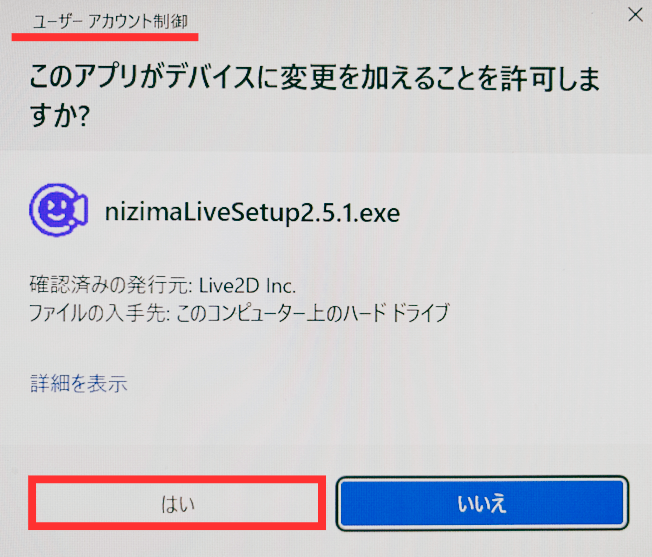Screen dimensions: 652x557
Task: Click the ファイルの入手先 label
Action: pos(99,313)
